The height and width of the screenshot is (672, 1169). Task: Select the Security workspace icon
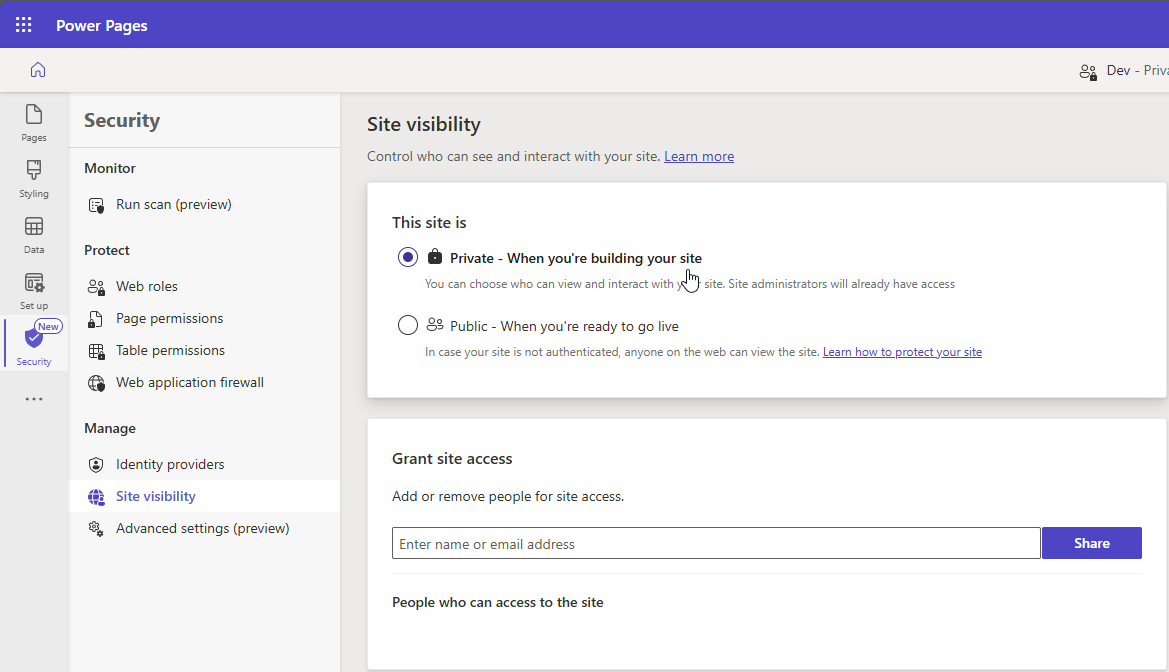(34, 339)
